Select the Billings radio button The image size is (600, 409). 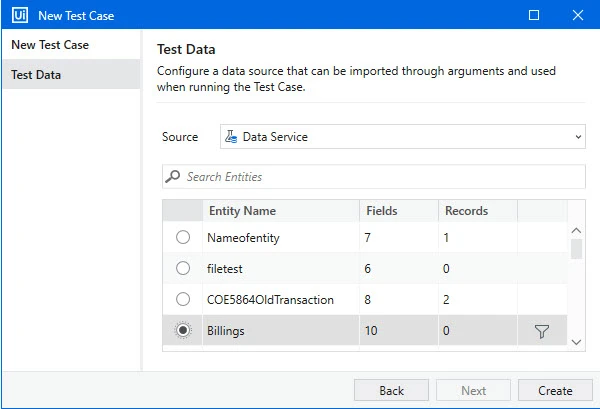point(183,330)
